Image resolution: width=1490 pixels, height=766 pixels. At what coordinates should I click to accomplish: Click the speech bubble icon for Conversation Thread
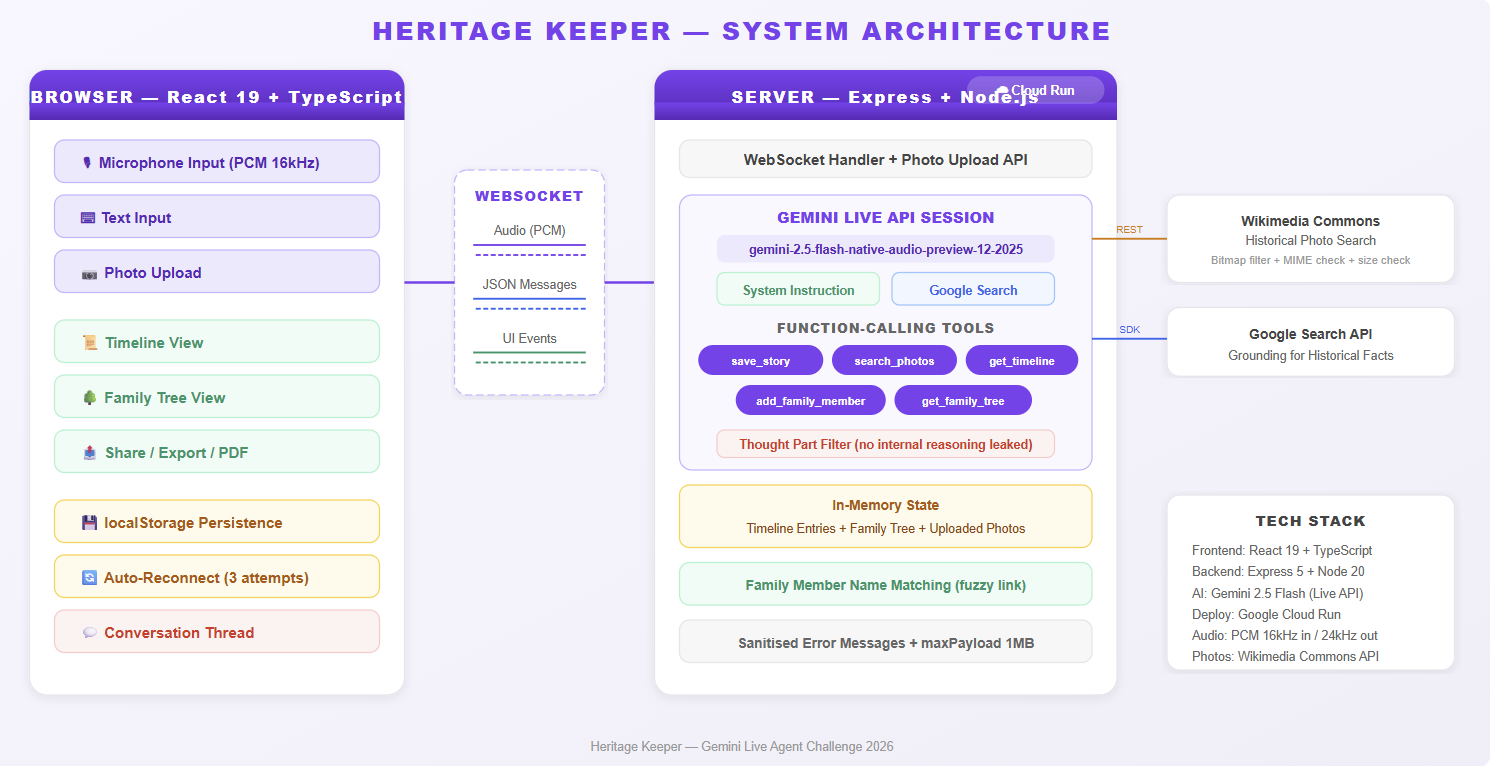point(89,633)
